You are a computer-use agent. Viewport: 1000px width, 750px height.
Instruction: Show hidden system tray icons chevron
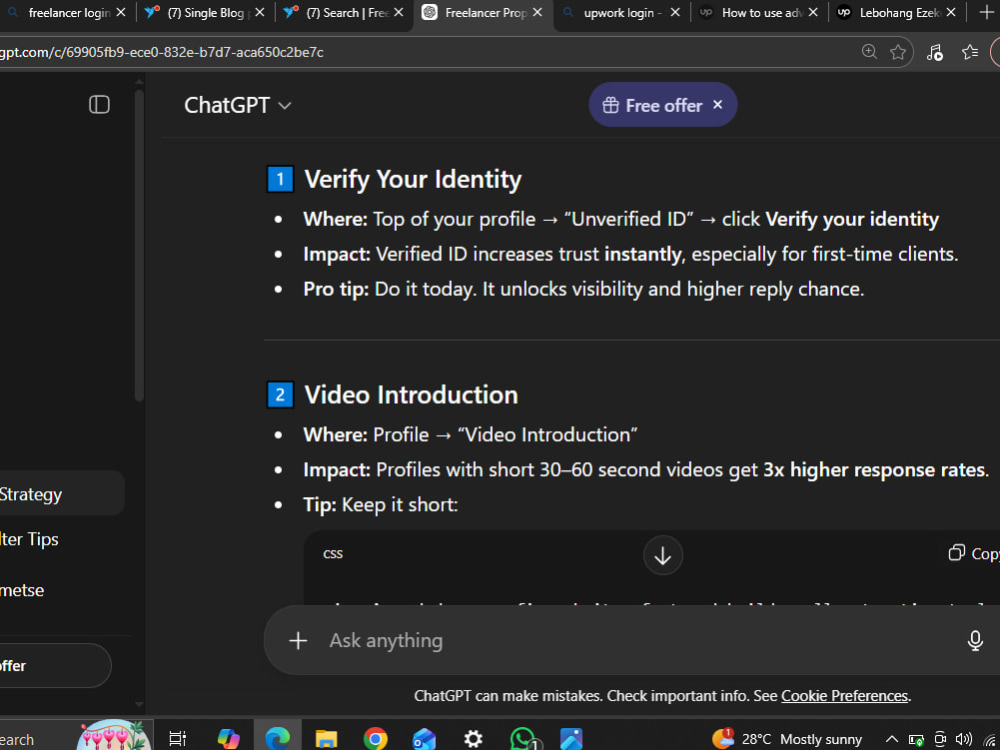point(892,739)
